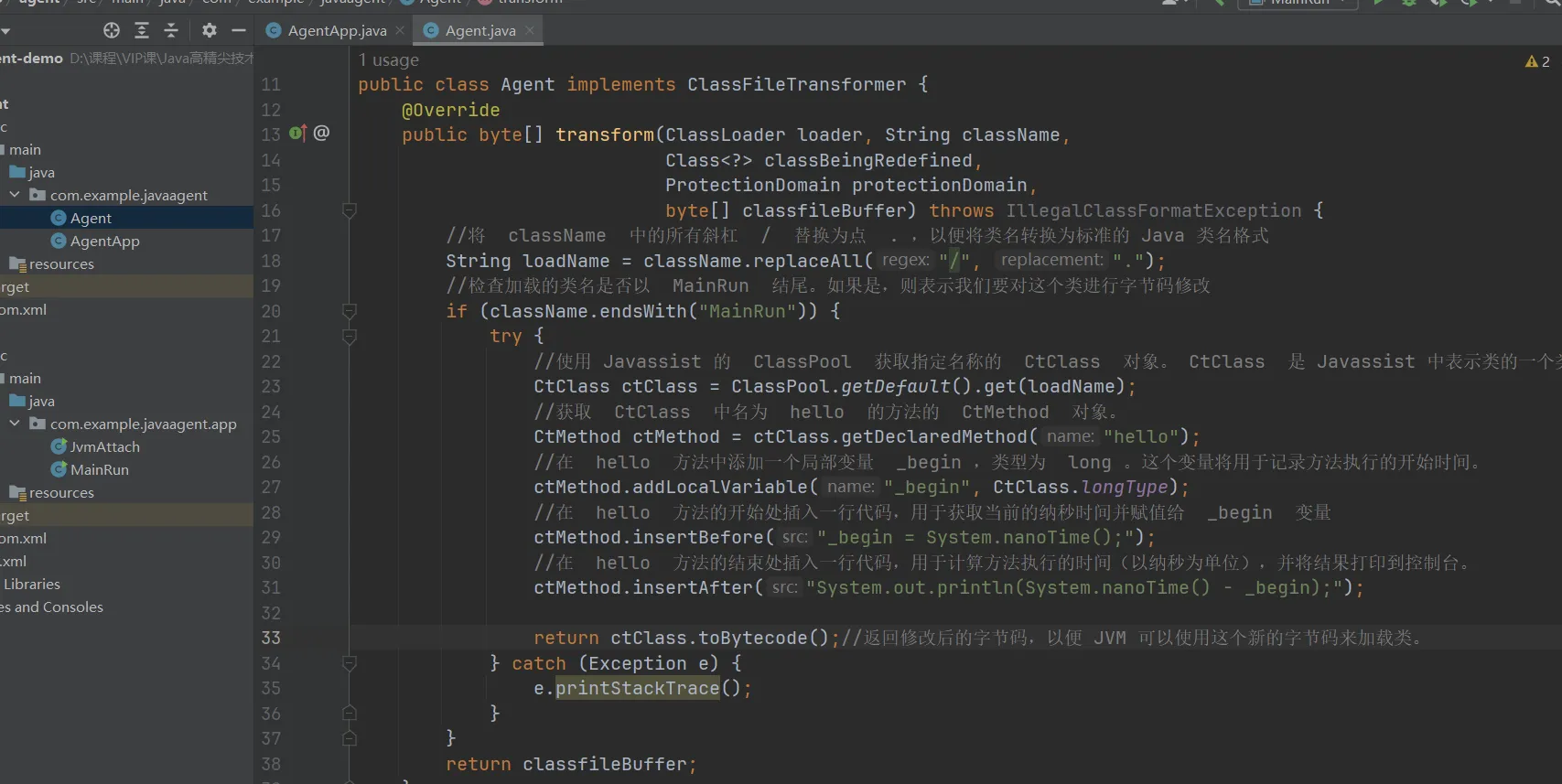
Task: Select opened file in project tree
Action: [112, 30]
